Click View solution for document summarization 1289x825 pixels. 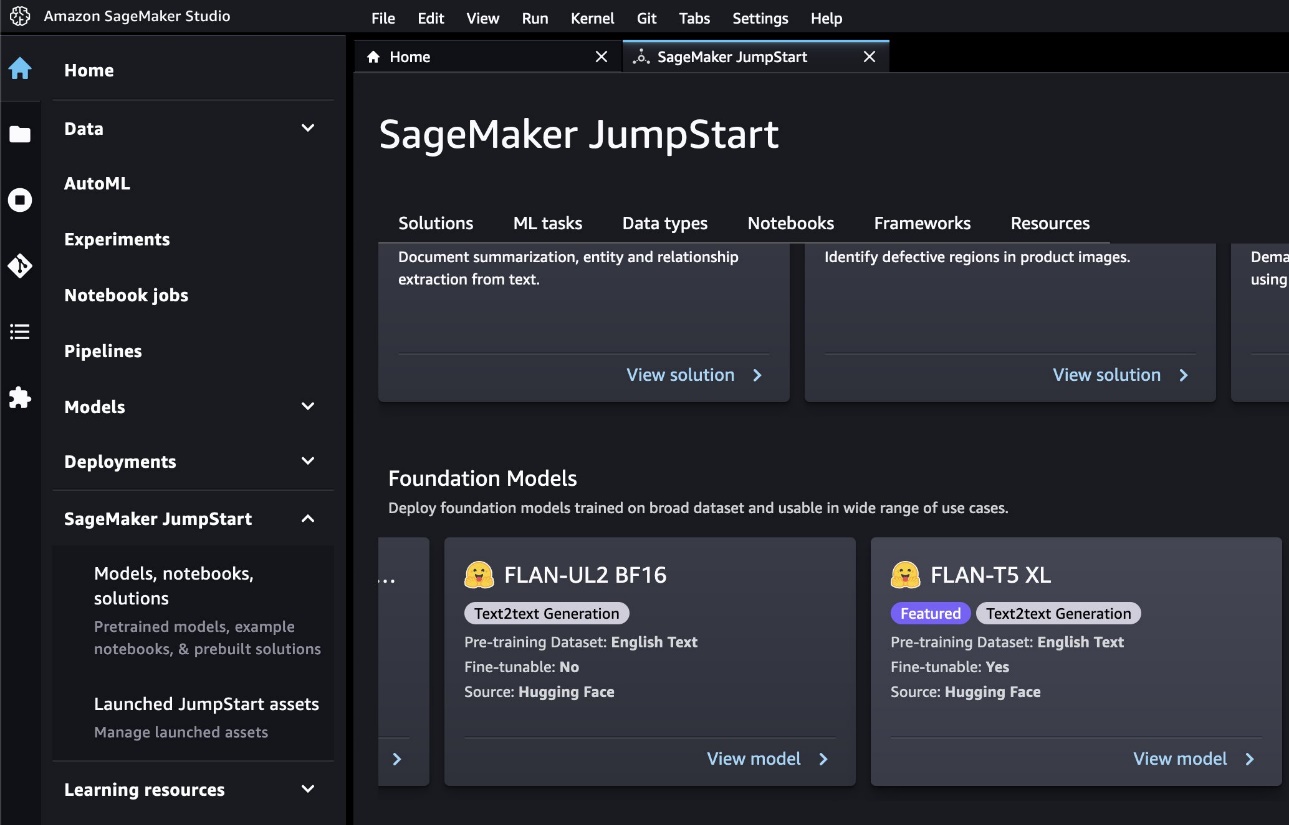(681, 375)
